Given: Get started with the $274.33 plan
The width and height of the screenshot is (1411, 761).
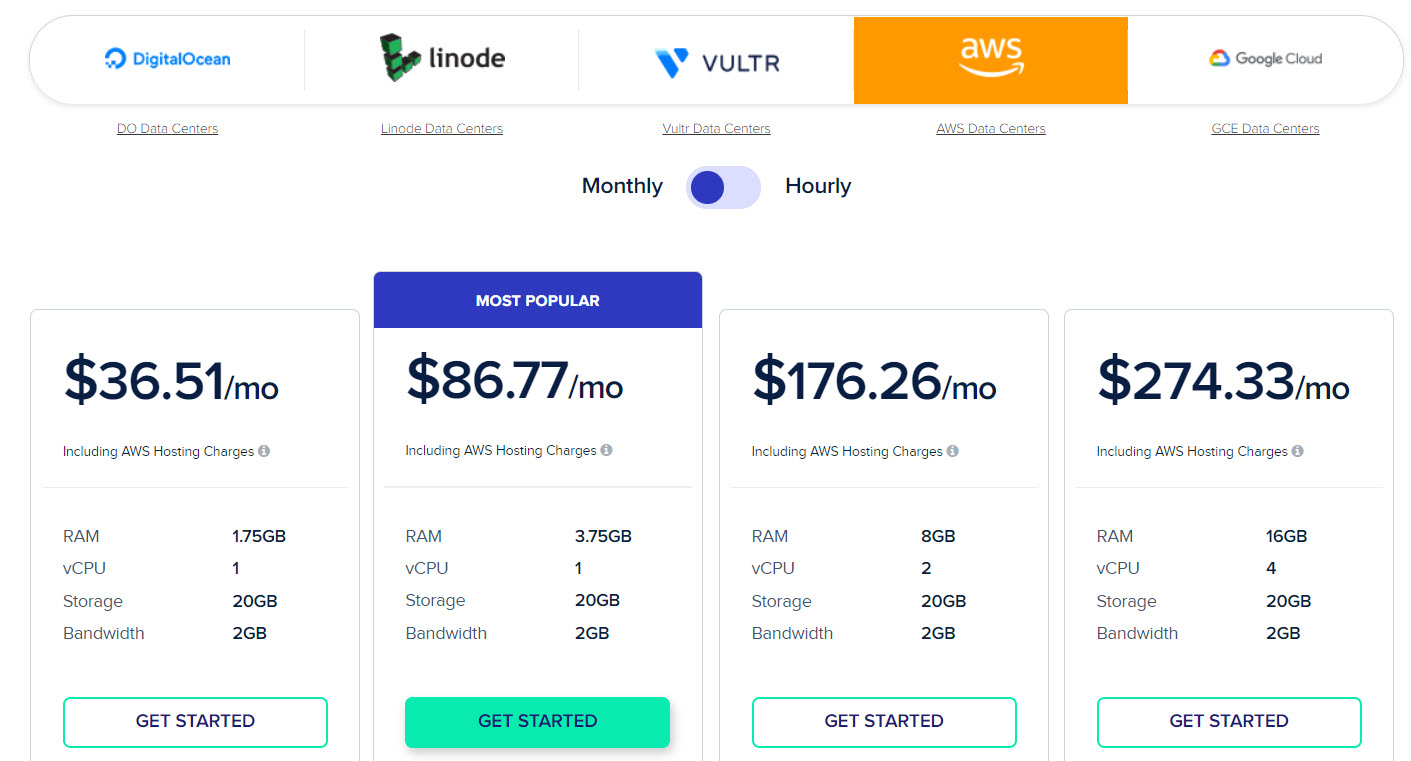Looking at the screenshot, I should (x=1229, y=722).
